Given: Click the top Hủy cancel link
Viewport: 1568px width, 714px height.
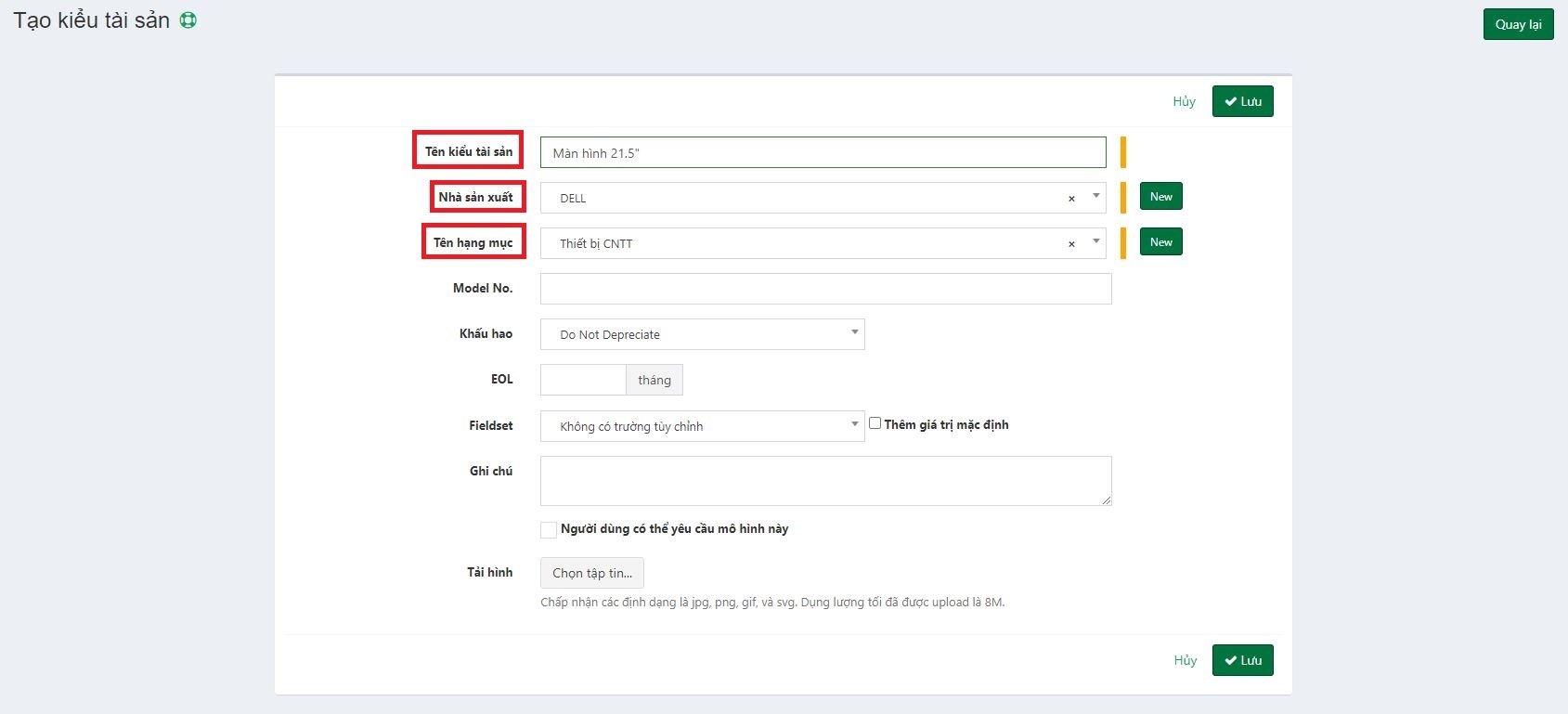Looking at the screenshot, I should click(1184, 101).
